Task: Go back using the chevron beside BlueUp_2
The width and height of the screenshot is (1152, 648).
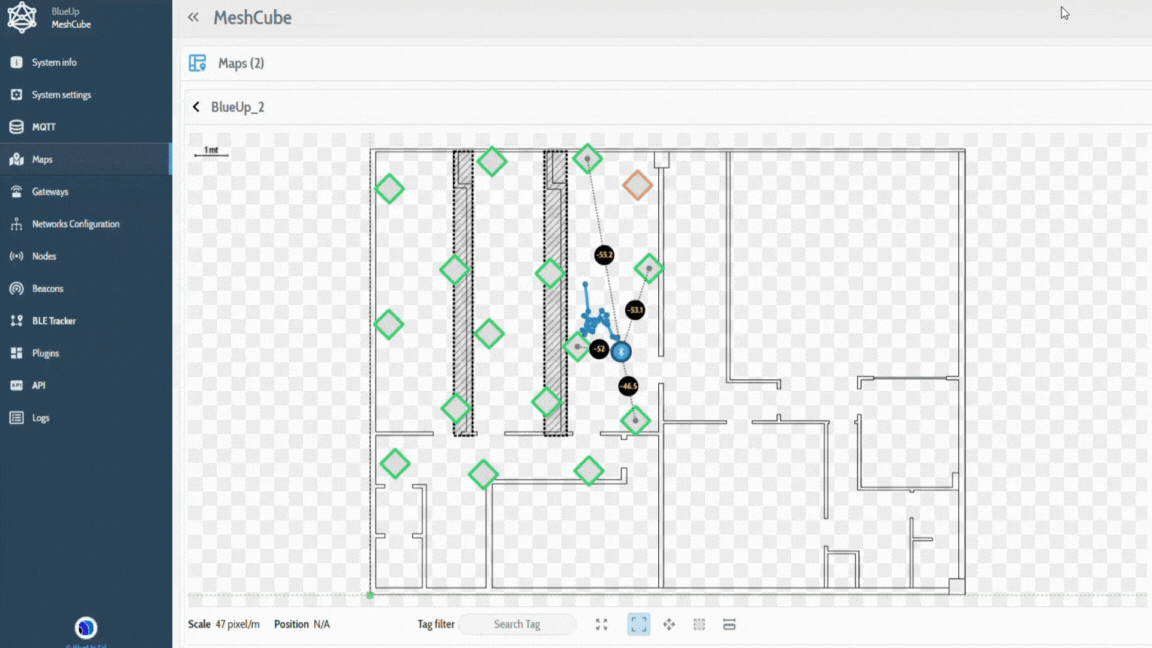Action: click(x=196, y=107)
